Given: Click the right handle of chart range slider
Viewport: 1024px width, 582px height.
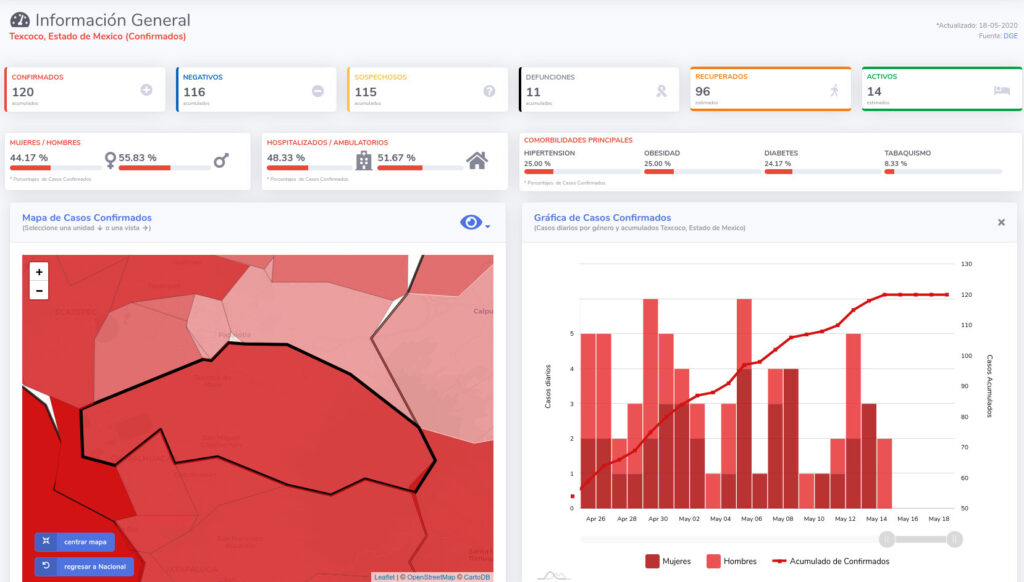Looking at the screenshot, I should pos(954,539).
